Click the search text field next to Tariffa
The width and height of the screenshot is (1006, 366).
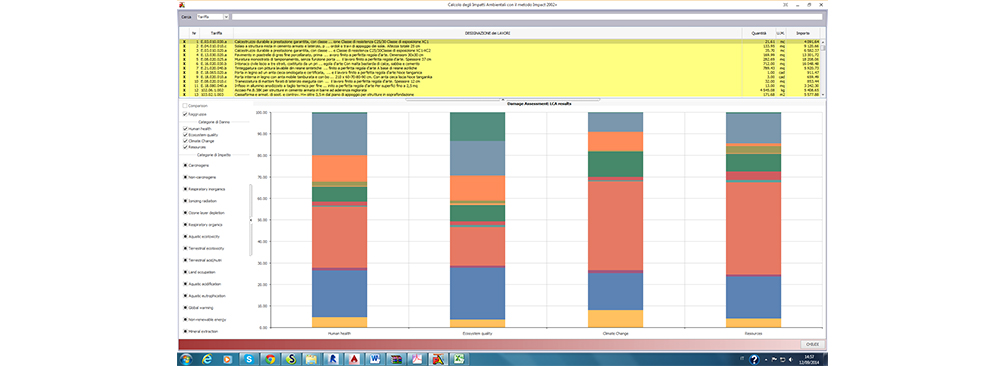(x=527, y=17)
